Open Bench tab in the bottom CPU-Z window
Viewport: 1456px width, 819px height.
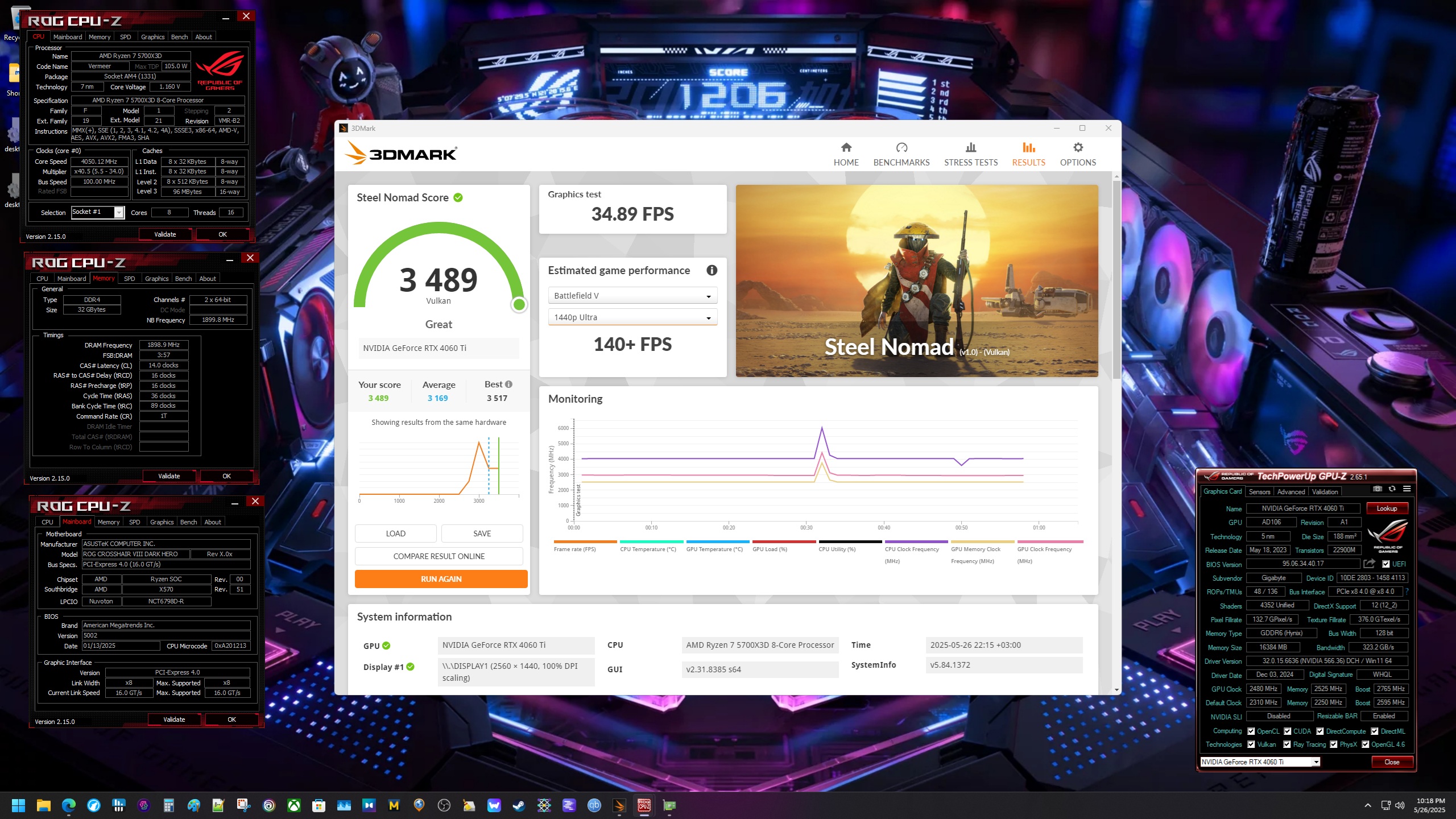click(x=188, y=522)
